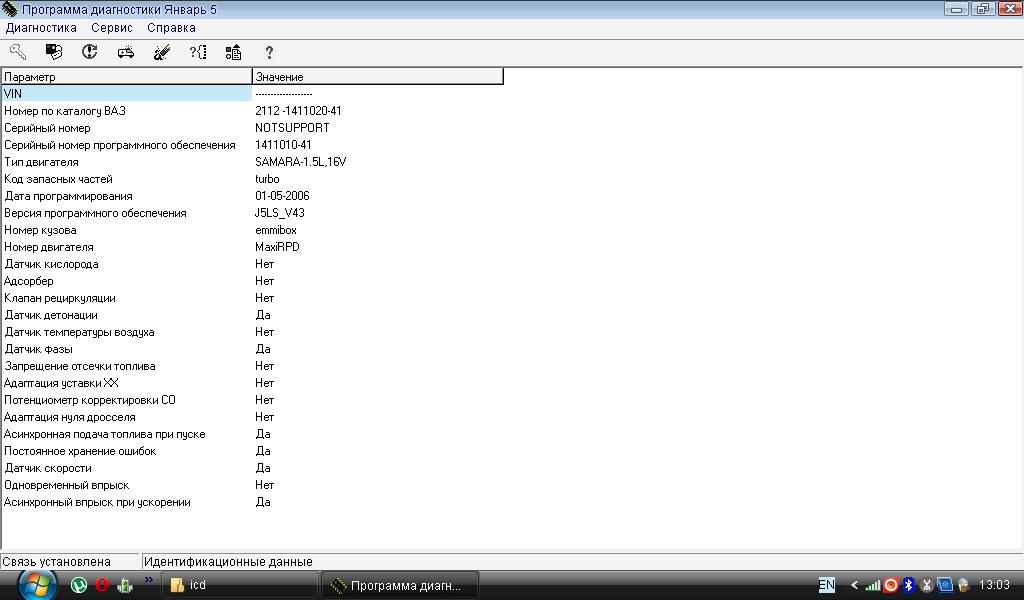Click the Значение column header

click(377, 76)
